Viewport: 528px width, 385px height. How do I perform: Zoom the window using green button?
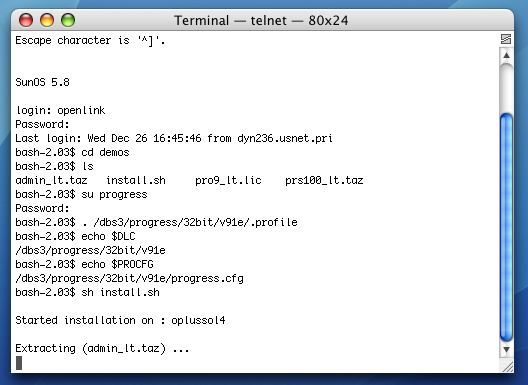pyautogui.click(x=68, y=20)
